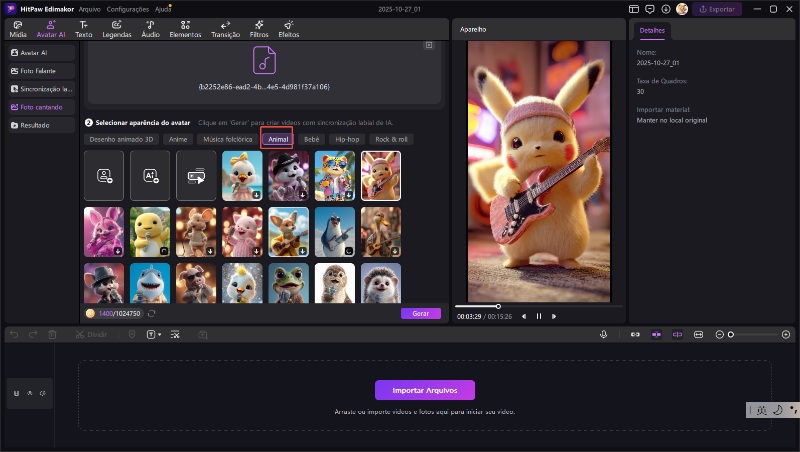
Task: Click the Dividir split tool
Action: click(x=91, y=335)
